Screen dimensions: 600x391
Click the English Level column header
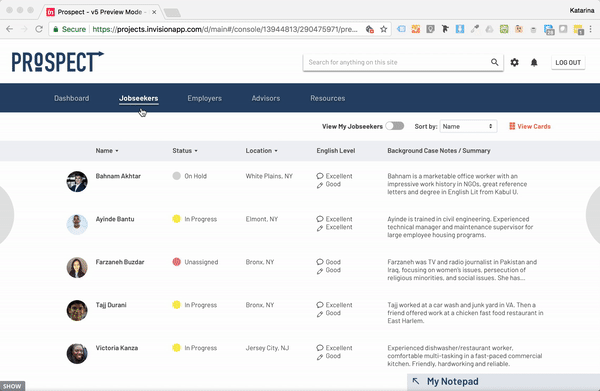pos(336,151)
